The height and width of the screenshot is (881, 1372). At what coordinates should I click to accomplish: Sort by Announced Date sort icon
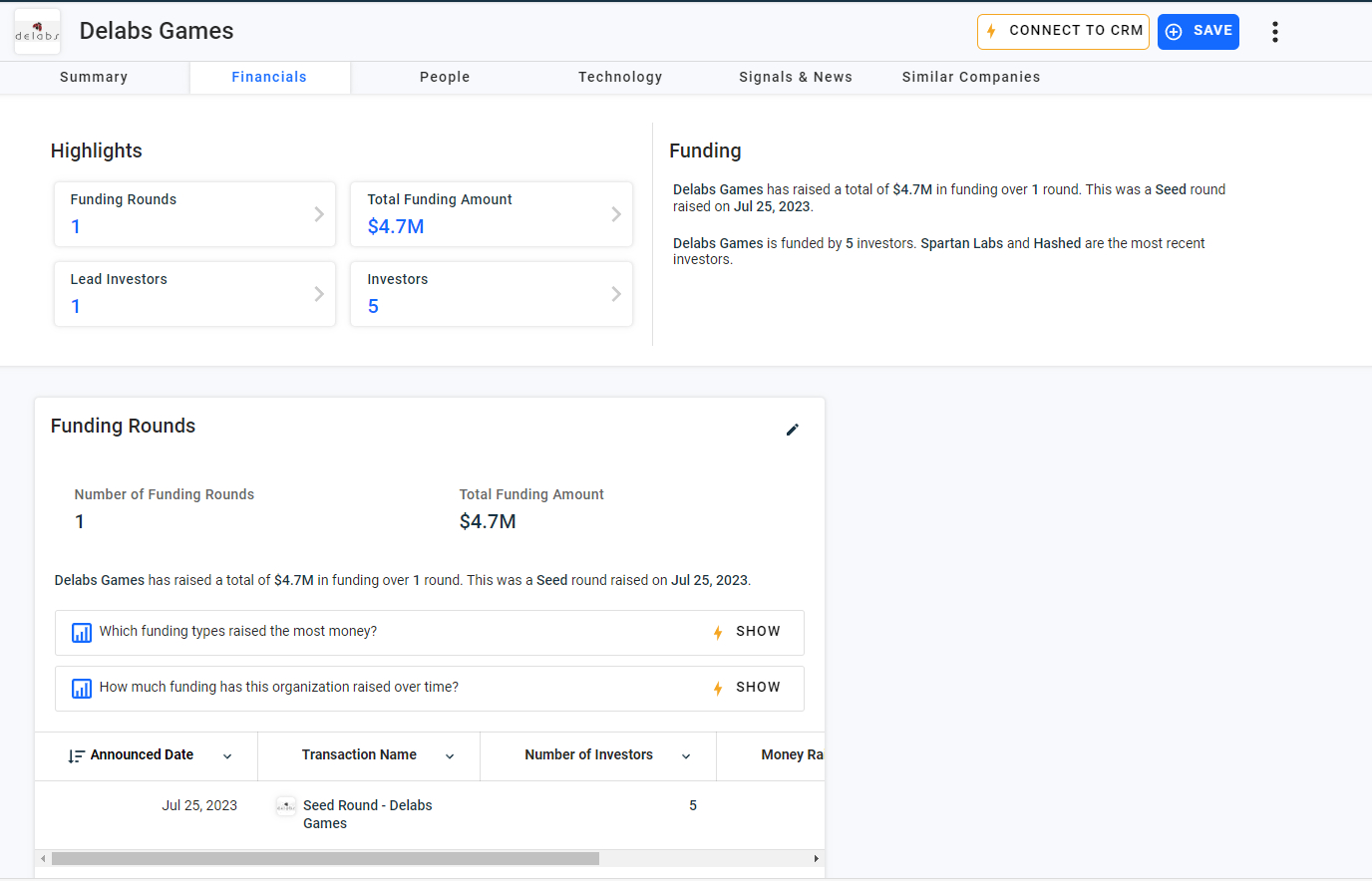click(76, 756)
